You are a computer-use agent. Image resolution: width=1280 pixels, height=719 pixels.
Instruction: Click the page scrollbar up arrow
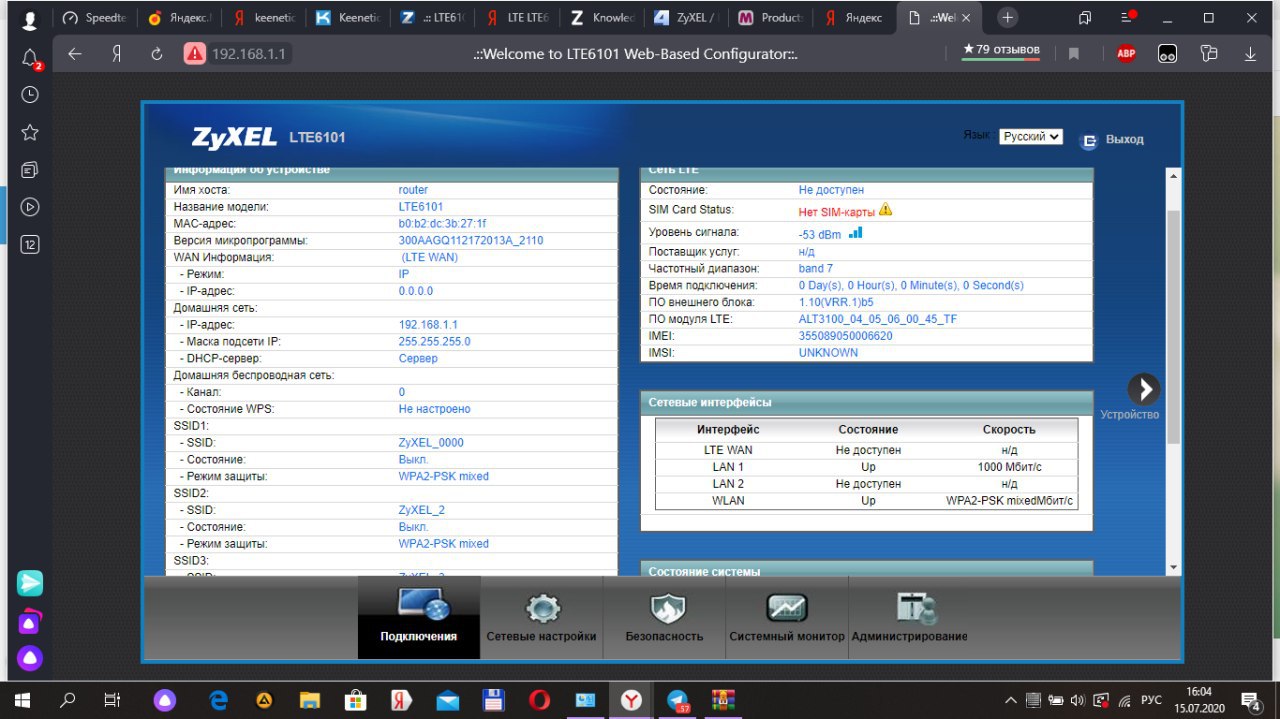(x=1174, y=175)
